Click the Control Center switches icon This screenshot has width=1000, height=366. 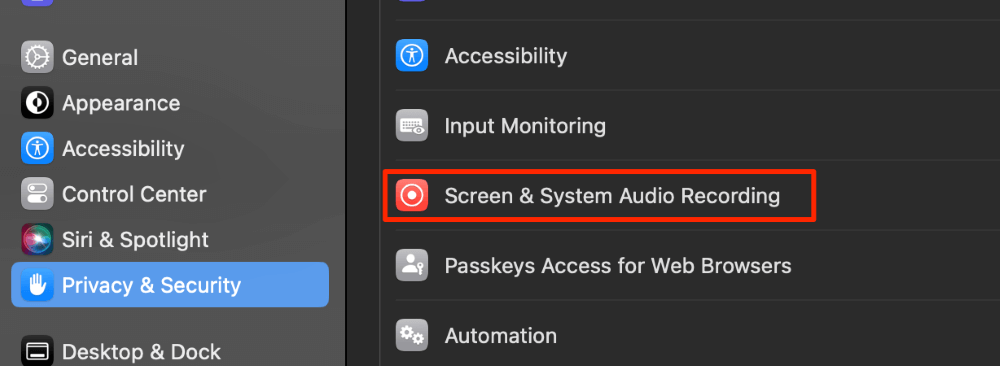(37, 194)
